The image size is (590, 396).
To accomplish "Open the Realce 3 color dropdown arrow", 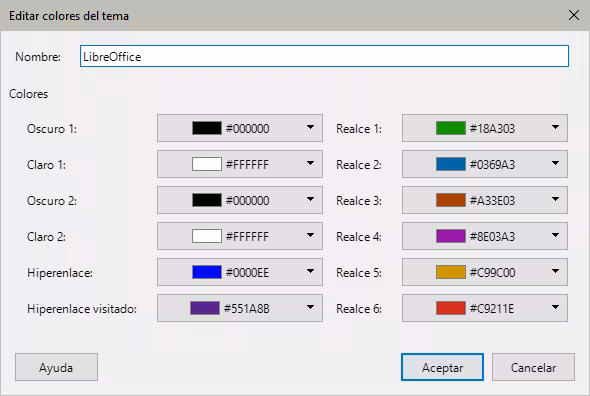I will (555, 200).
